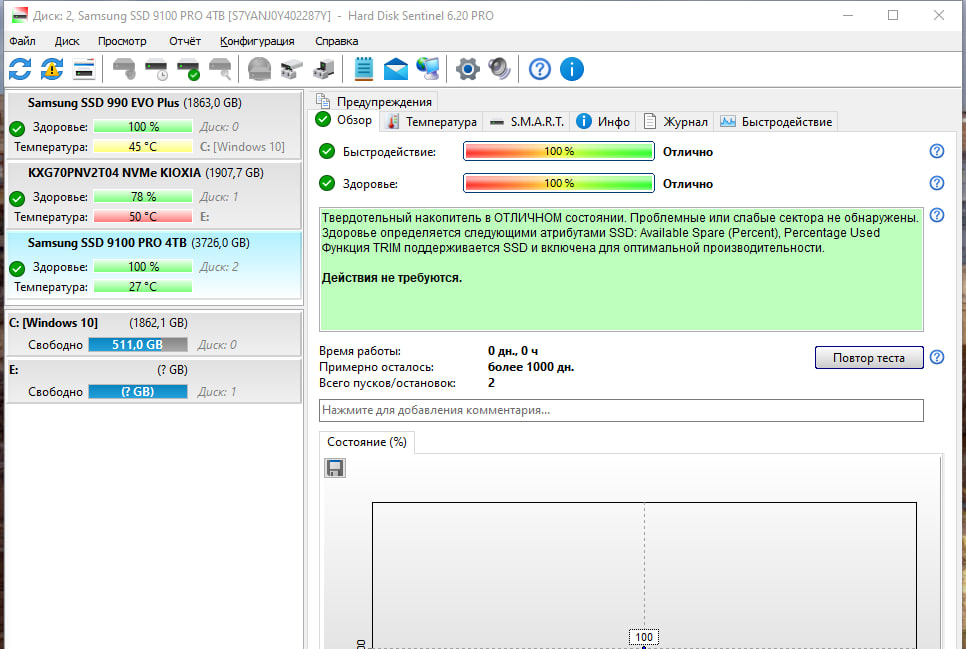
Task: Click the Быстродействие 100 % progress bar
Action: point(559,151)
